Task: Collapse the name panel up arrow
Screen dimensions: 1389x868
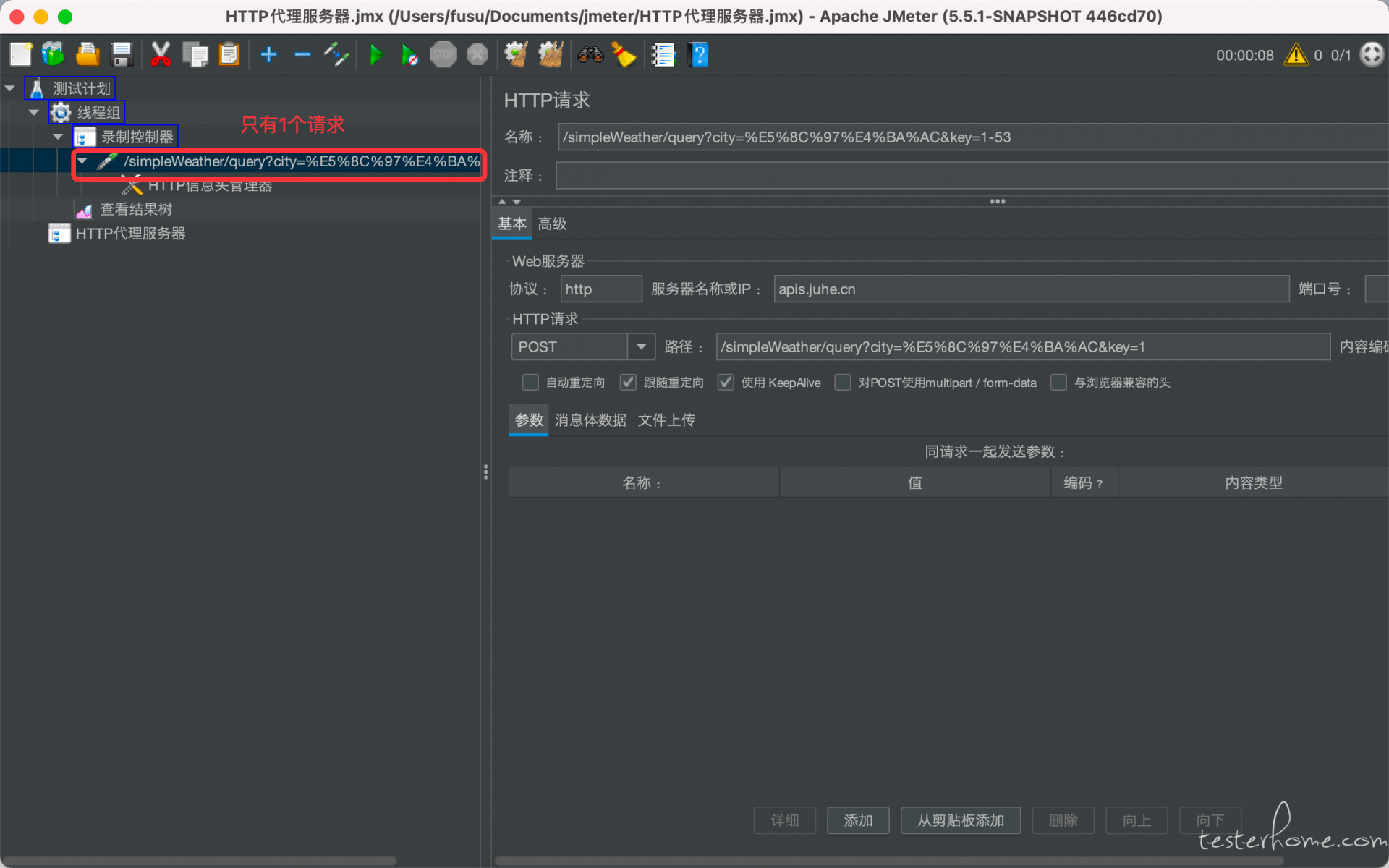Action: click(x=503, y=202)
